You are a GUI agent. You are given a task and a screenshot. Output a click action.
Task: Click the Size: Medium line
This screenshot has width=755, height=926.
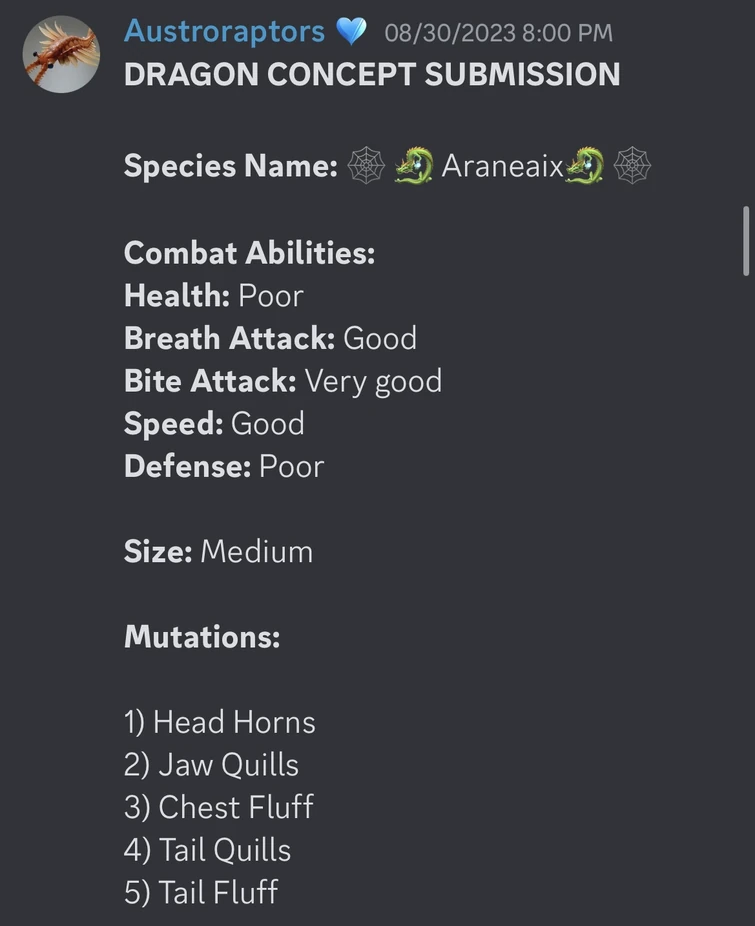click(x=217, y=551)
